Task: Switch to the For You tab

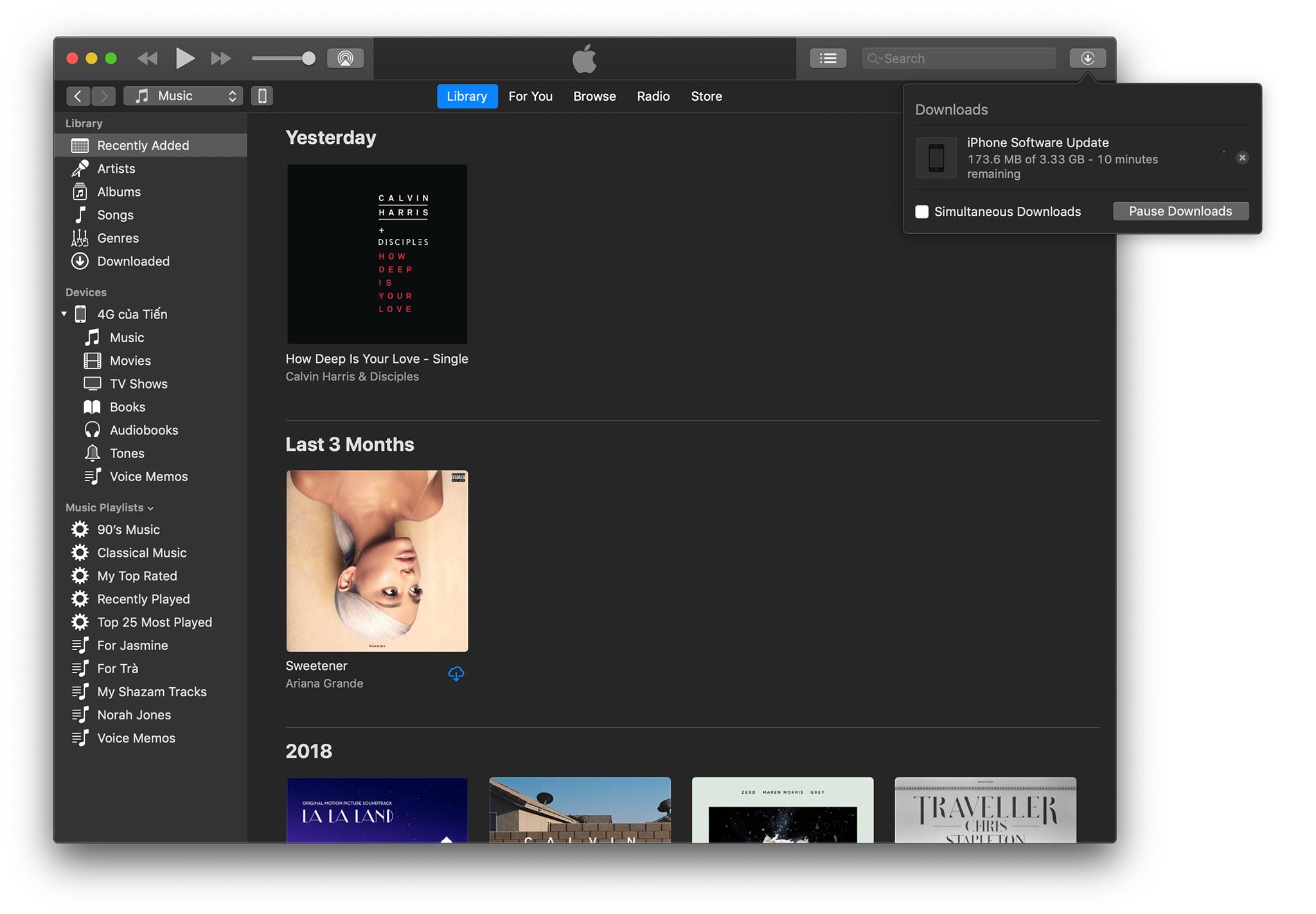Action: 530,96
